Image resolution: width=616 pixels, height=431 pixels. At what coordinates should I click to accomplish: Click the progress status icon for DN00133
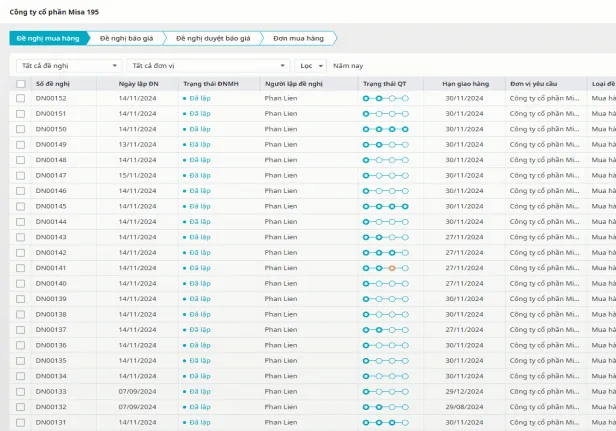click(385, 391)
